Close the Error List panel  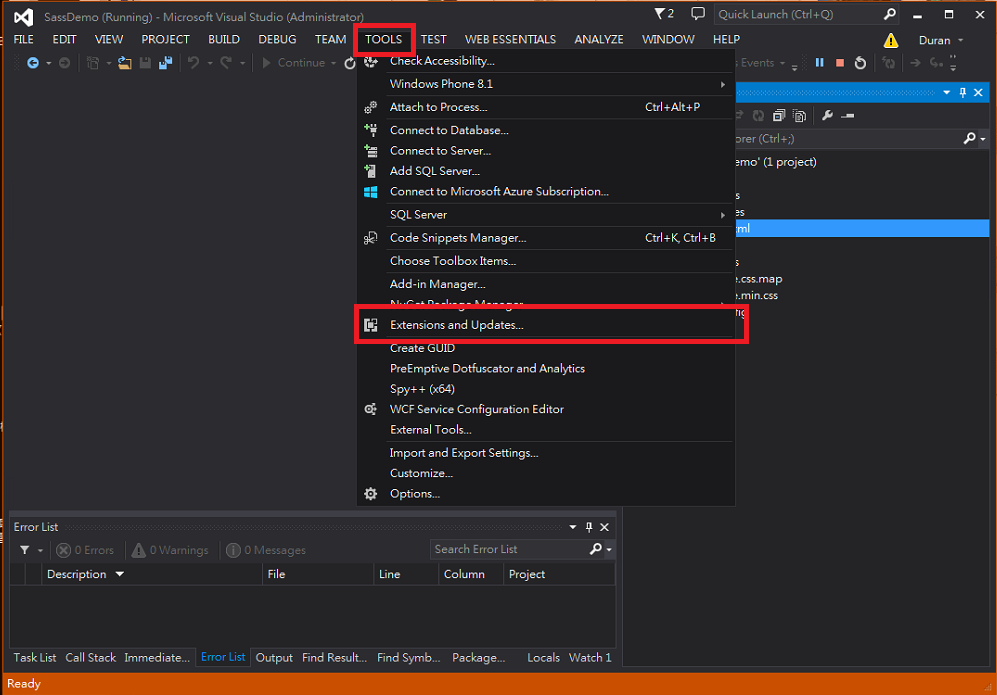pos(605,527)
